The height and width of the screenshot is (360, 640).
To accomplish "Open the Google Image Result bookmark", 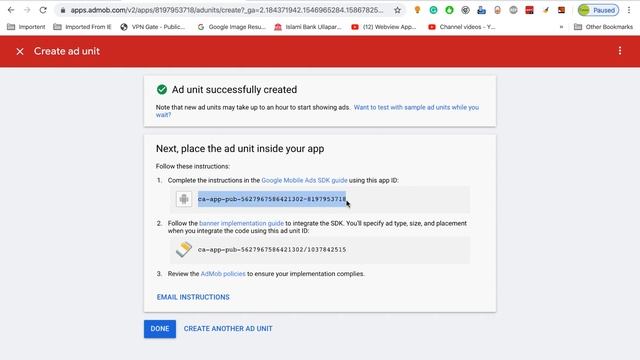I will pos(231,27).
